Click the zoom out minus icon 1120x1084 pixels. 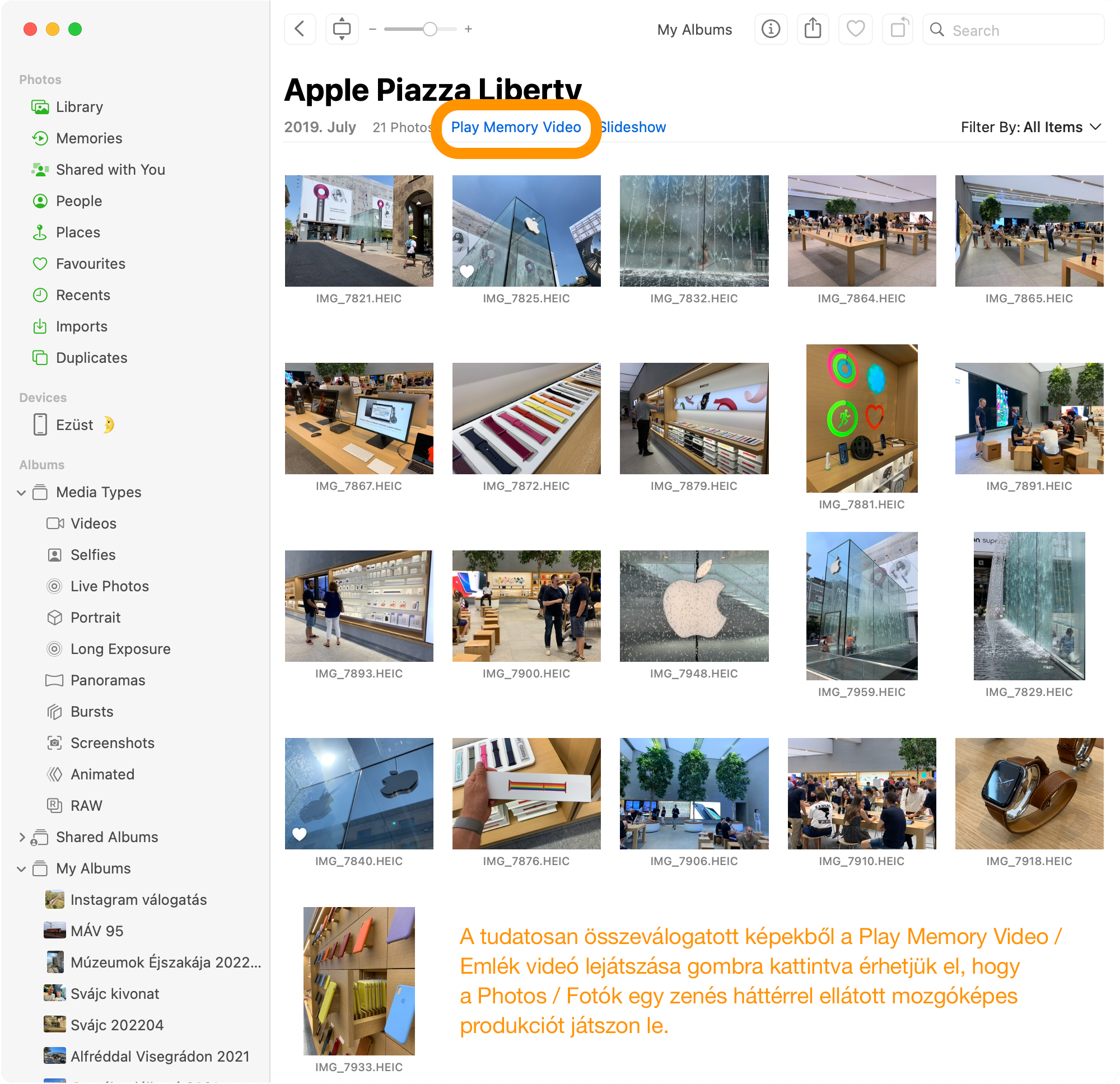coord(372,29)
